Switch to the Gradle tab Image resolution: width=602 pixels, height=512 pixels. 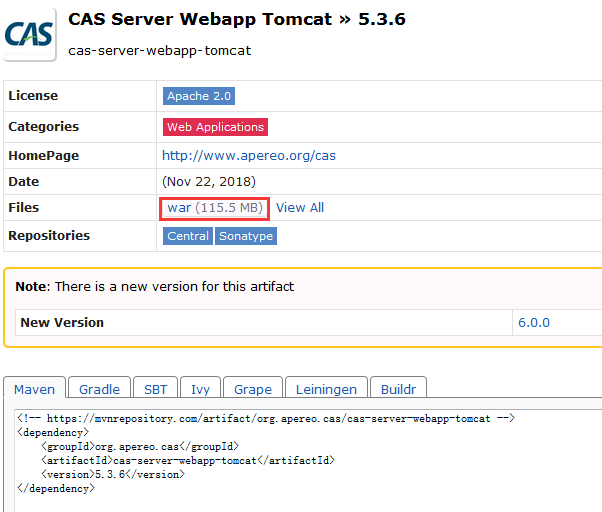coord(99,388)
